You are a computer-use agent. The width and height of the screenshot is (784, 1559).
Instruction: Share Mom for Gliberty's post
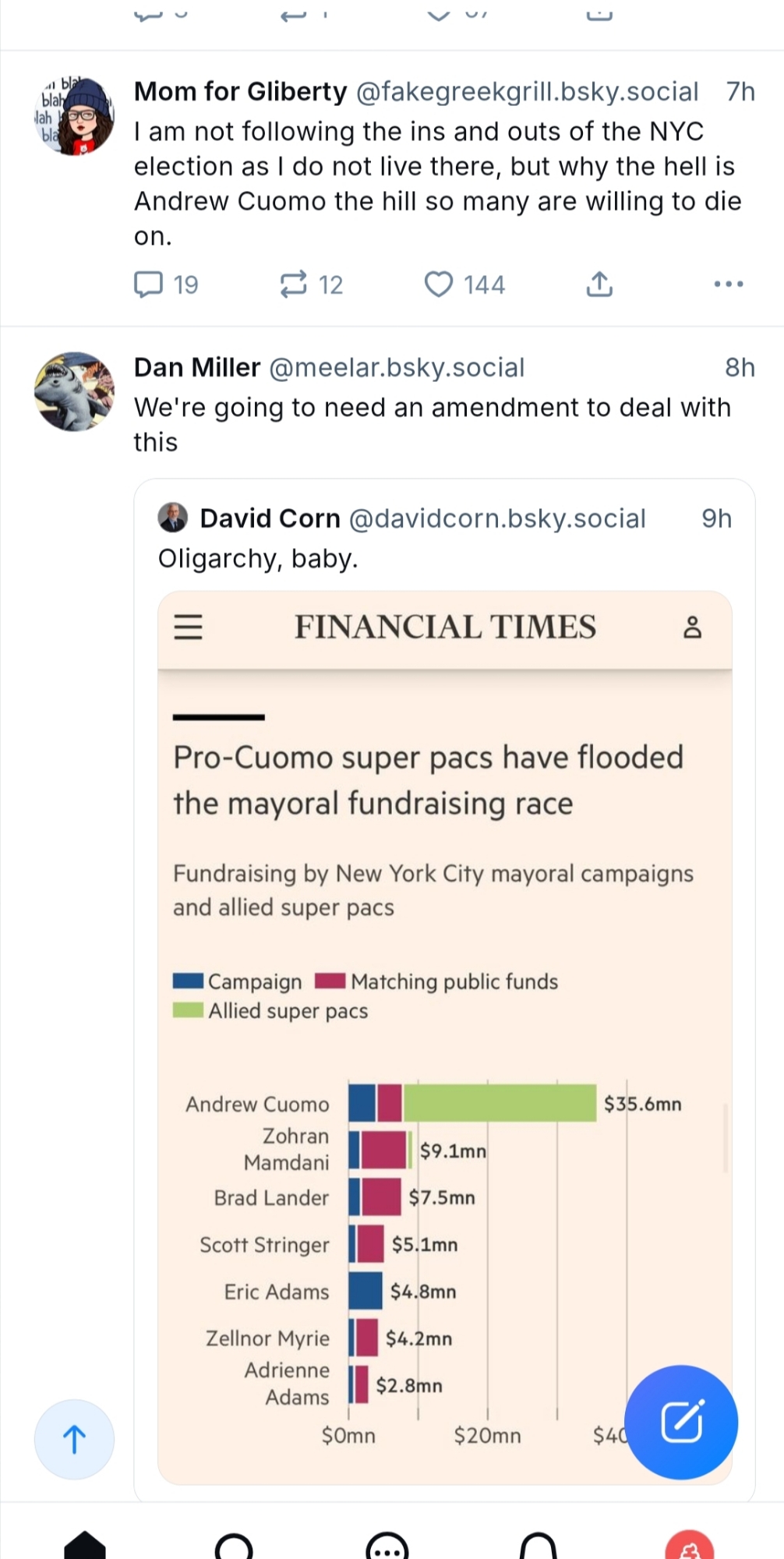(599, 285)
